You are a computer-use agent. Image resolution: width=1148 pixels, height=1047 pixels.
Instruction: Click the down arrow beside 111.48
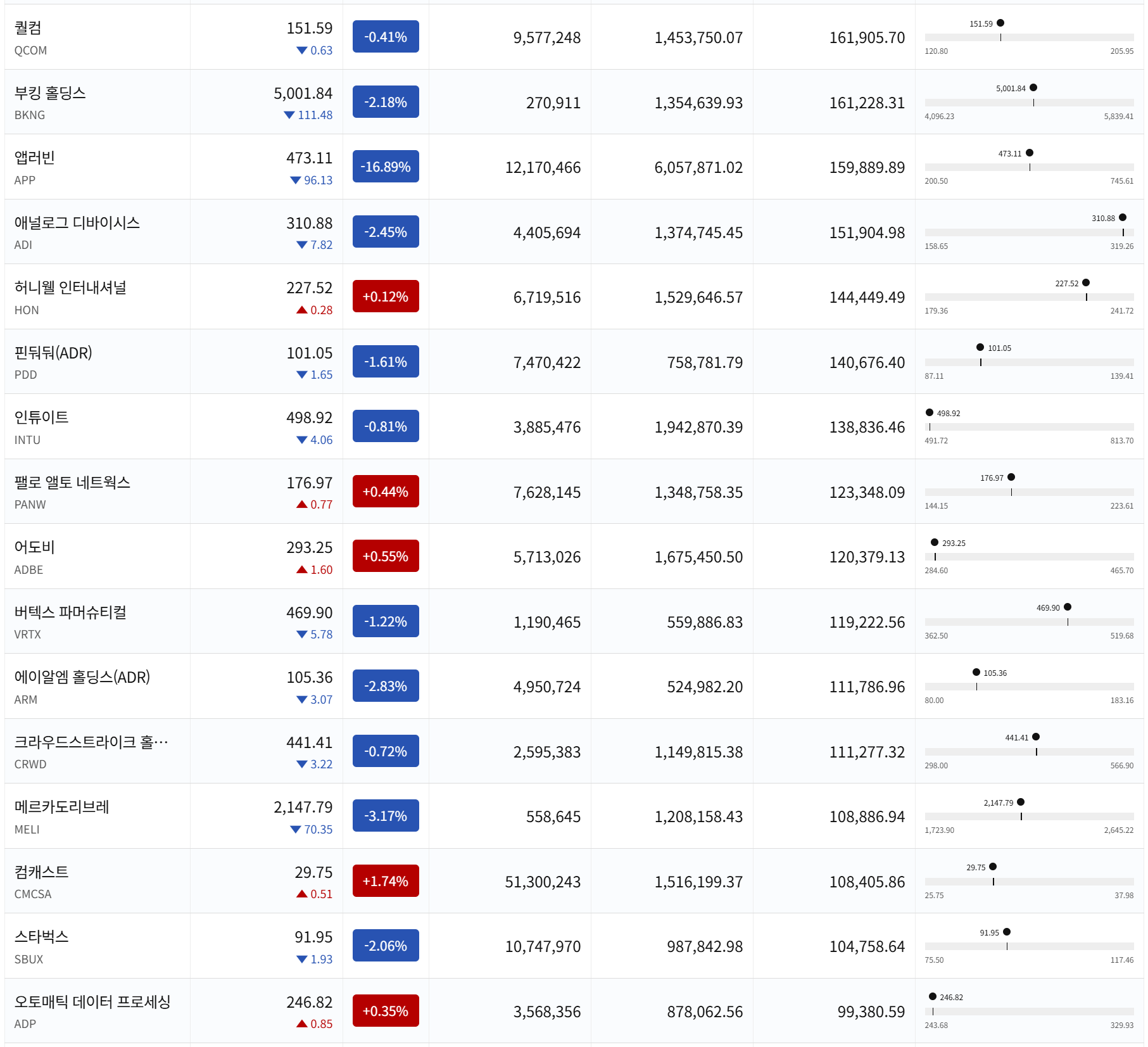coord(289,115)
